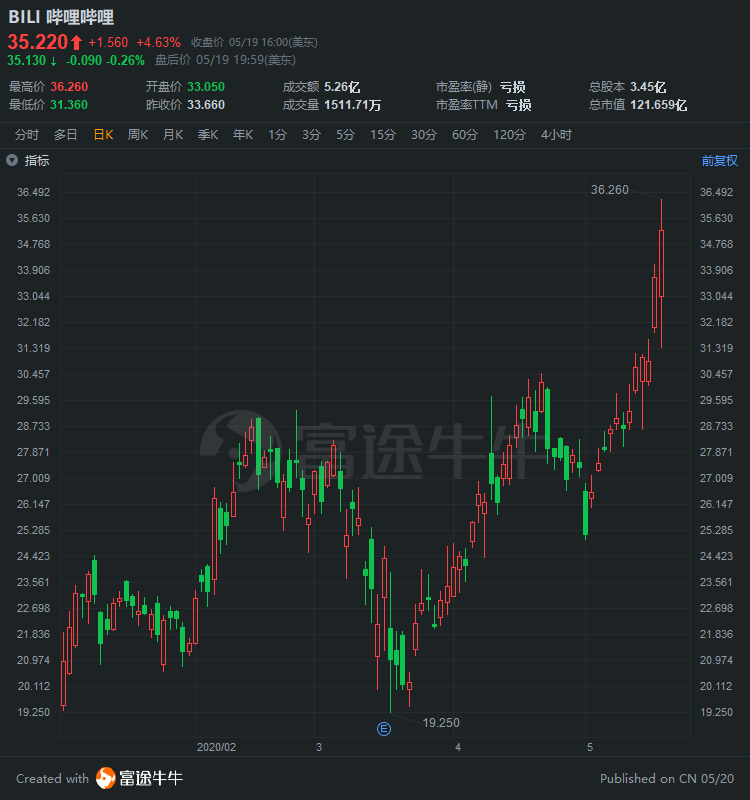Click the circular chevron icon beside 指标
Image resolution: width=750 pixels, height=800 pixels.
(x=12, y=160)
